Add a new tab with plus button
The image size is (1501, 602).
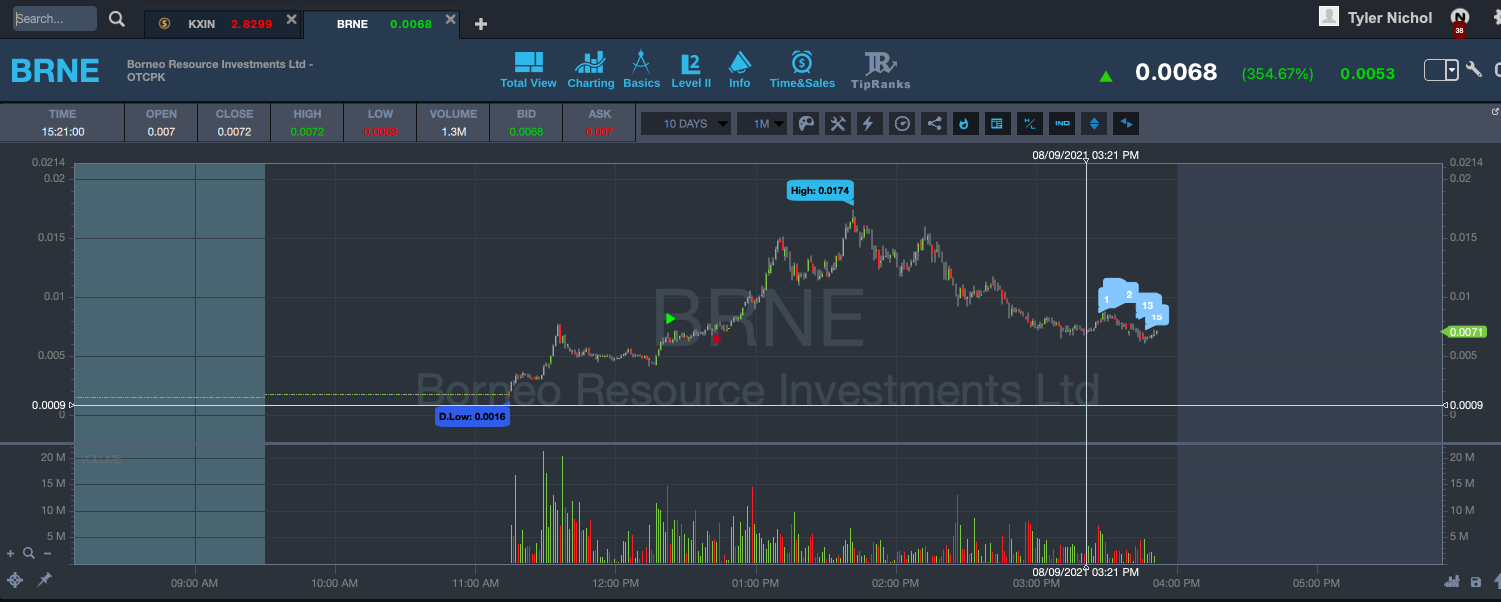click(481, 24)
